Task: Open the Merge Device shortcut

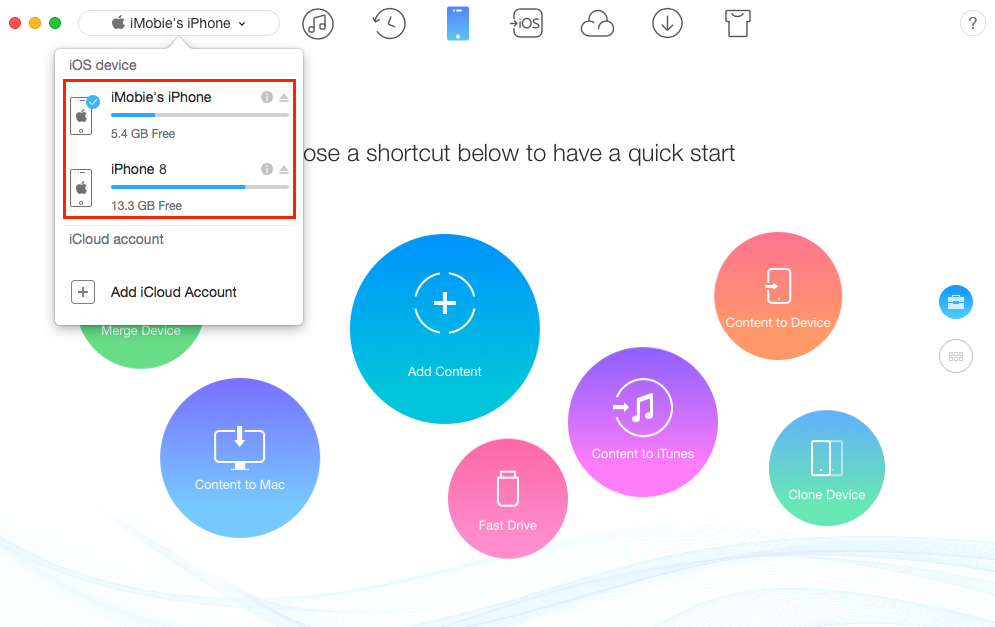Action: (x=141, y=346)
